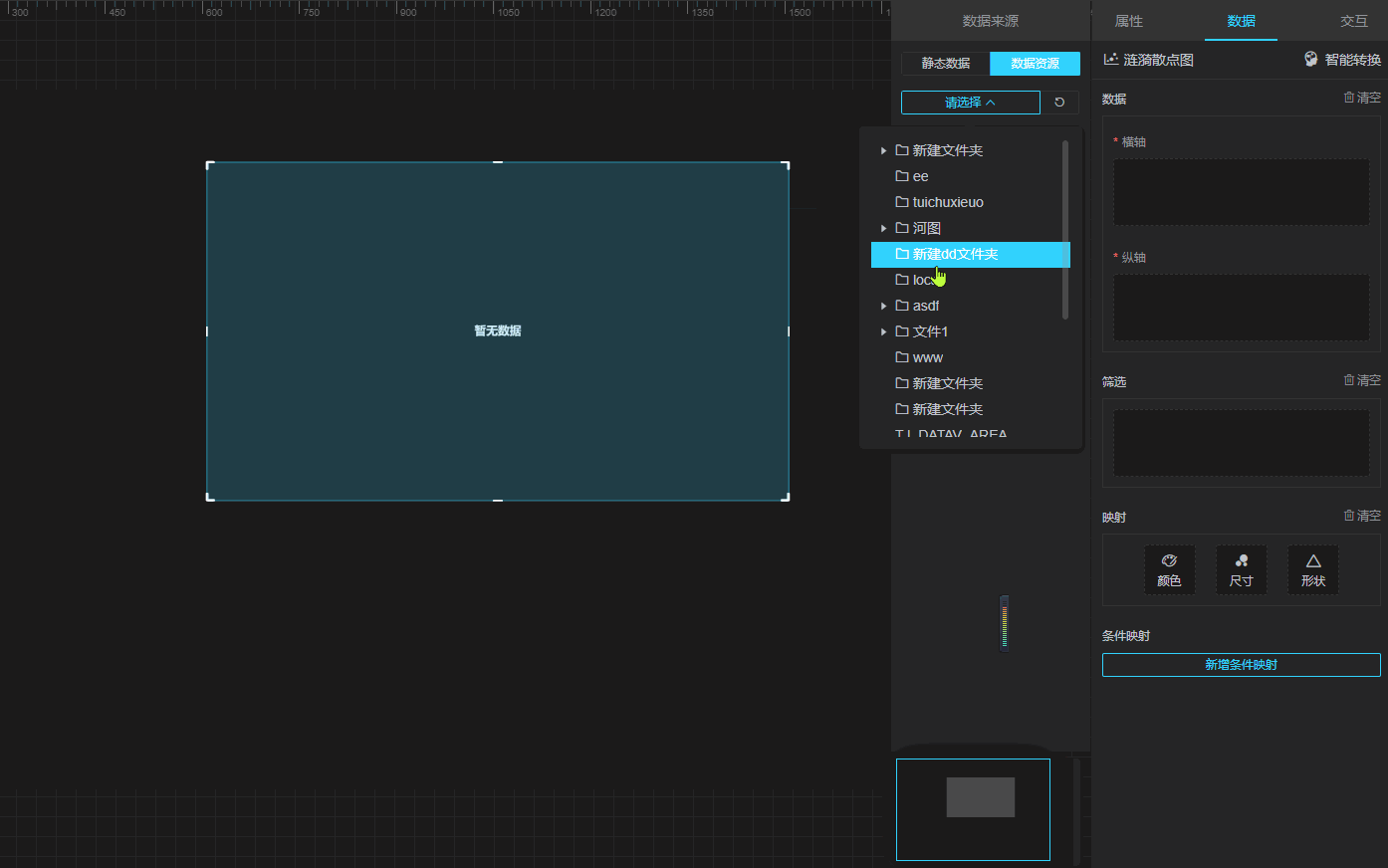Click the canvas minimap thumbnail

[x=973, y=809]
